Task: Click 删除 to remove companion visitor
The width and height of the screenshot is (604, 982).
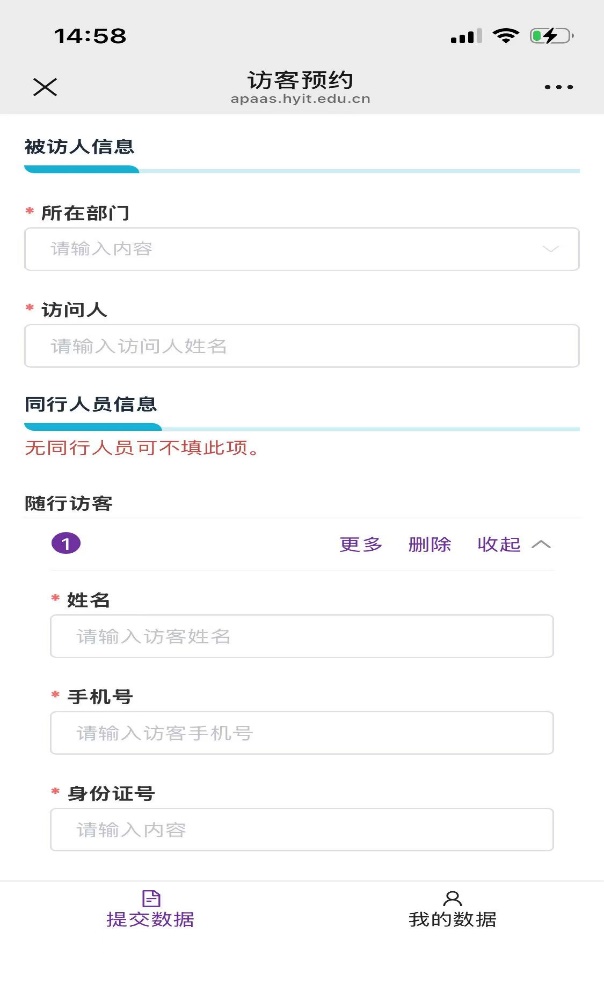Action: (430, 544)
